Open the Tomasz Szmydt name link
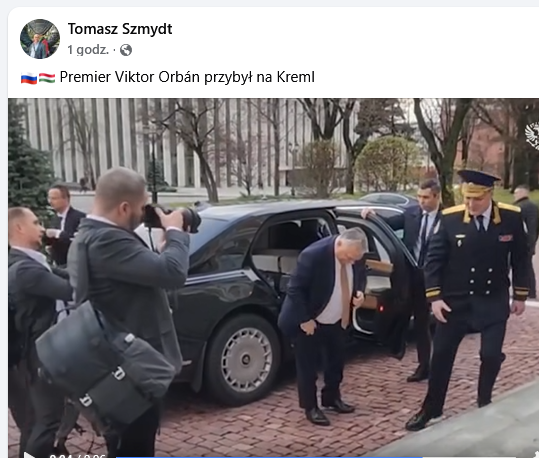This screenshot has height=458, width=539. click(120, 29)
